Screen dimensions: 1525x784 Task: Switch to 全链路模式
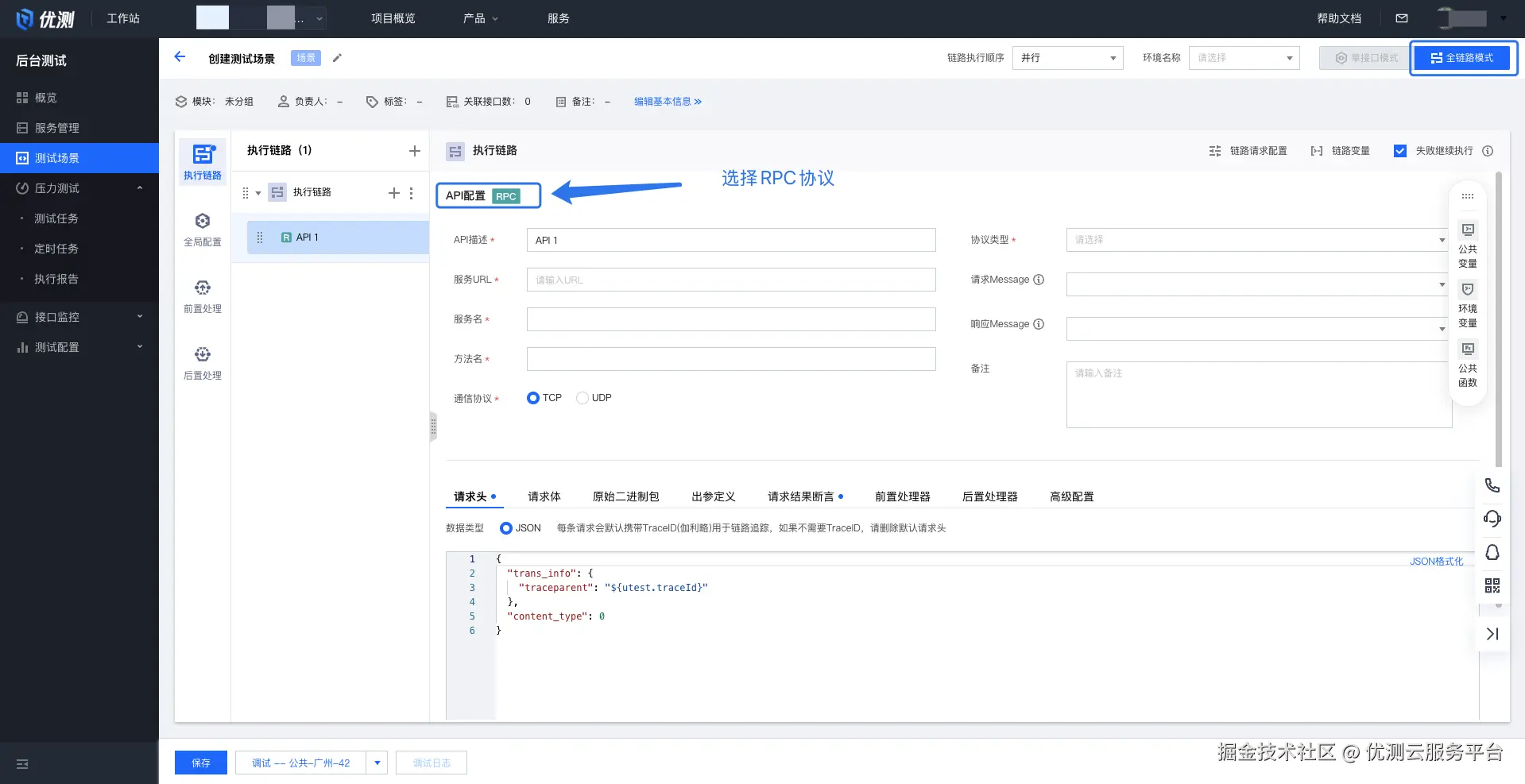click(1462, 58)
